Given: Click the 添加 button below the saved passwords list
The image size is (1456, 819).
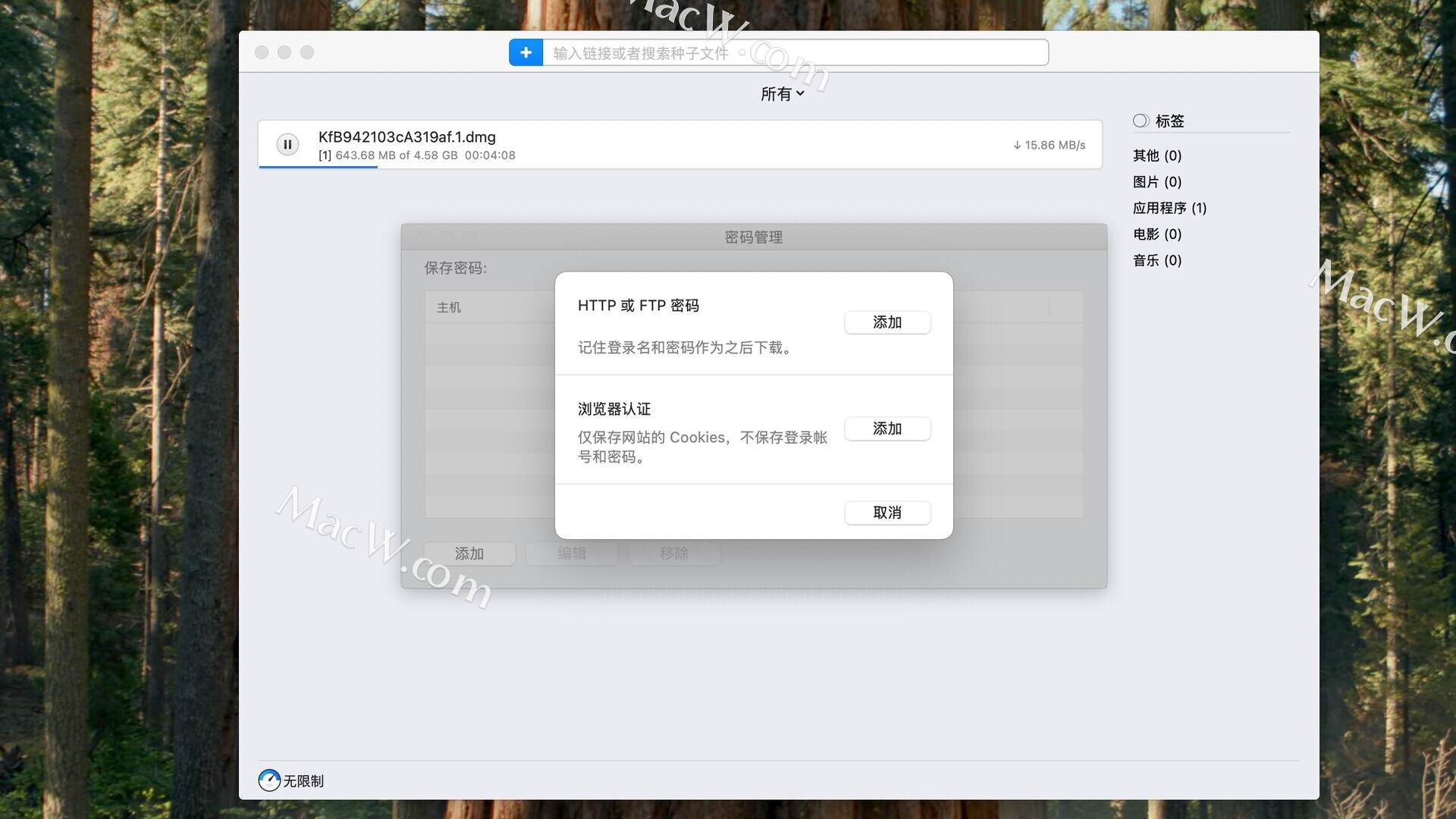Looking at the screenshot, I should tap(469, 554).
